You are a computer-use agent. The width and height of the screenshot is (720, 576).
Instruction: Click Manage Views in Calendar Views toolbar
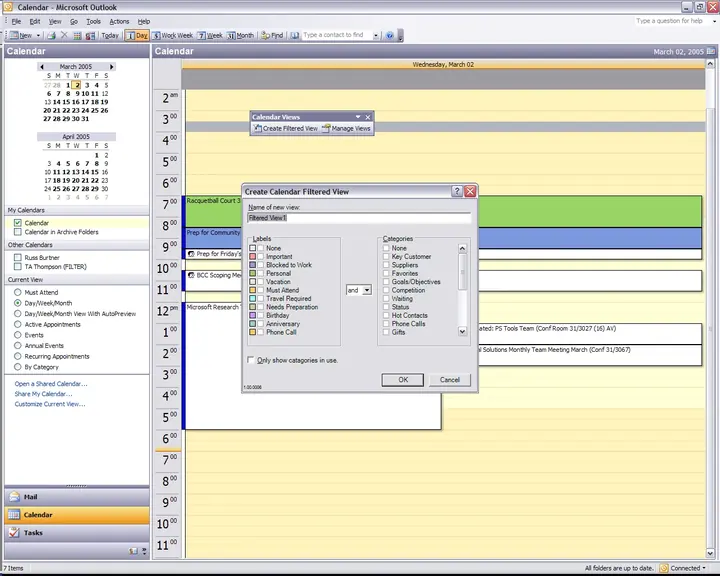click(346, 129)
